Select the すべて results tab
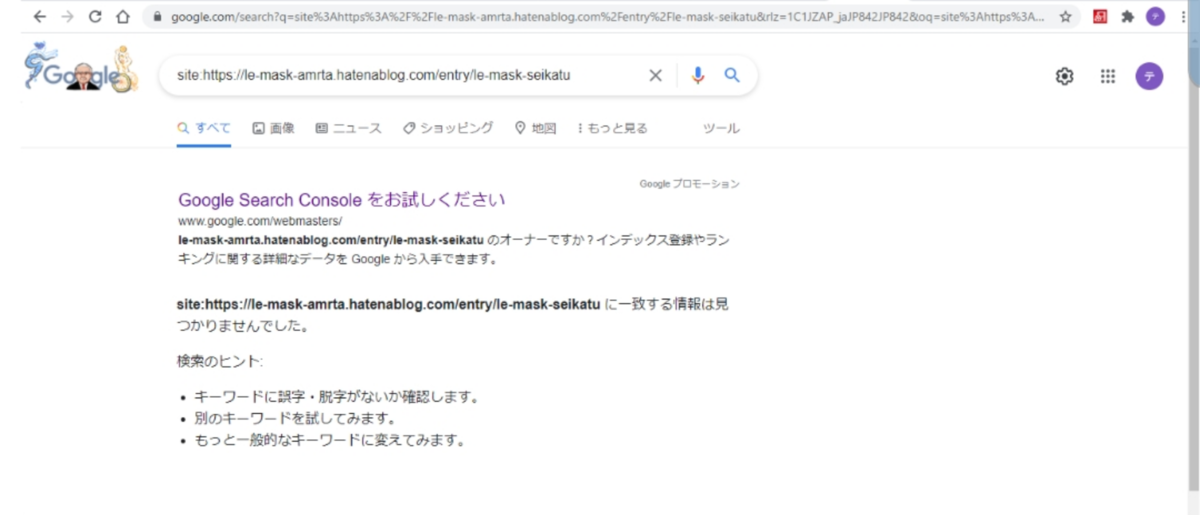1200x515 pixels. pyautogui.click(x=204, y=128)
